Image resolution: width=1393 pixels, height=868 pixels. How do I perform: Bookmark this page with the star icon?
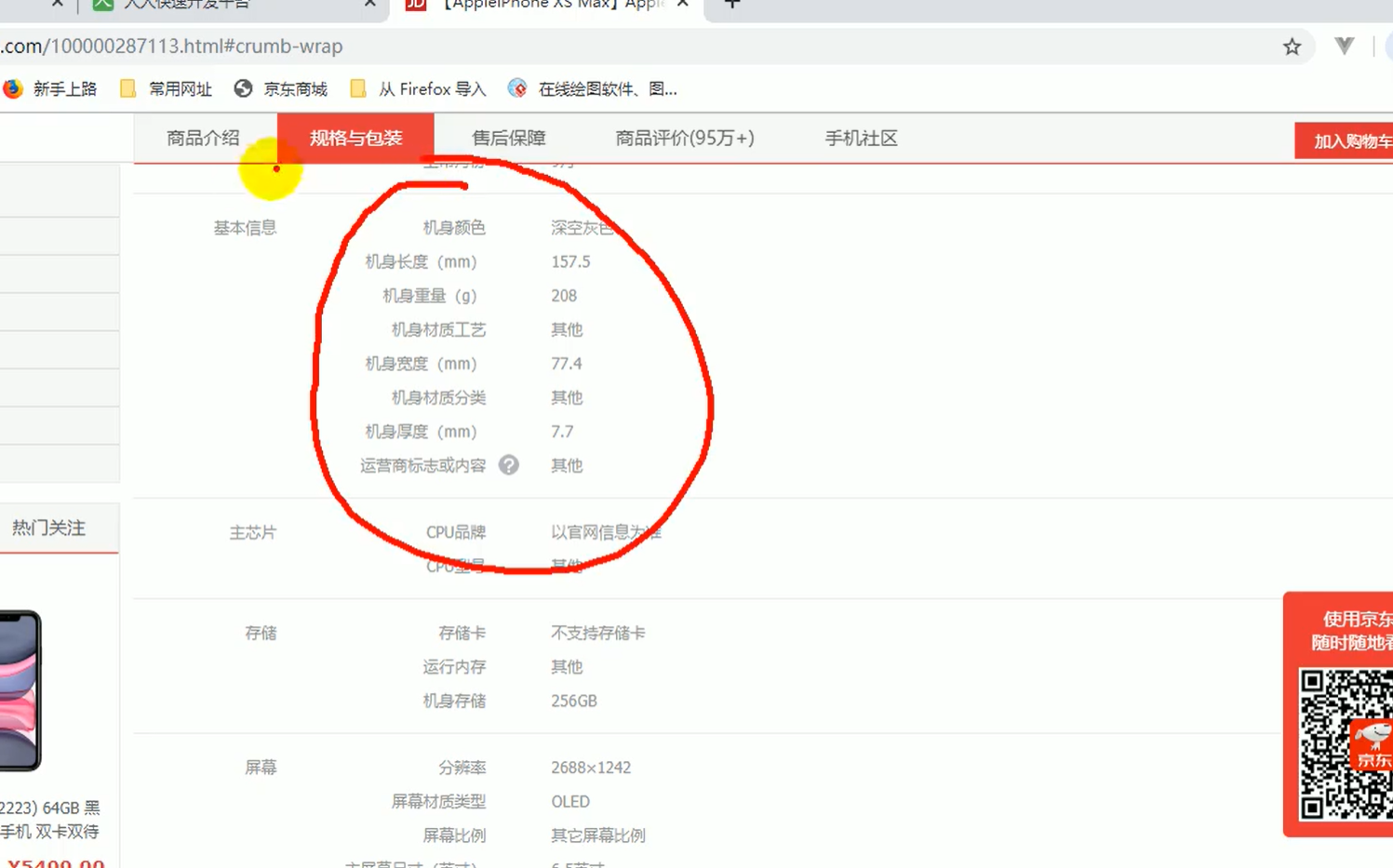click(1292, 47)
